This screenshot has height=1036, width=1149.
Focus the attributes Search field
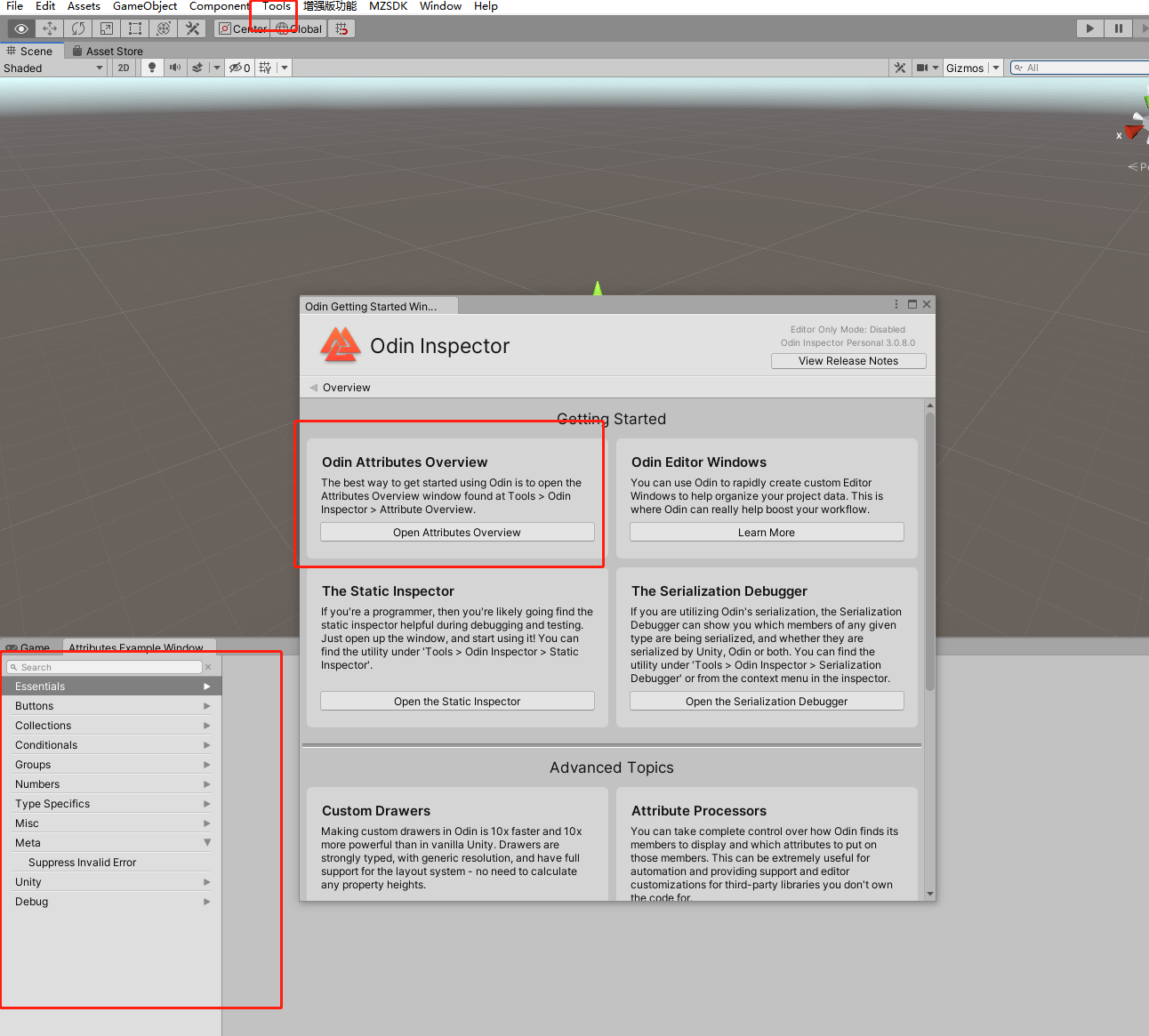click(105, 667)
